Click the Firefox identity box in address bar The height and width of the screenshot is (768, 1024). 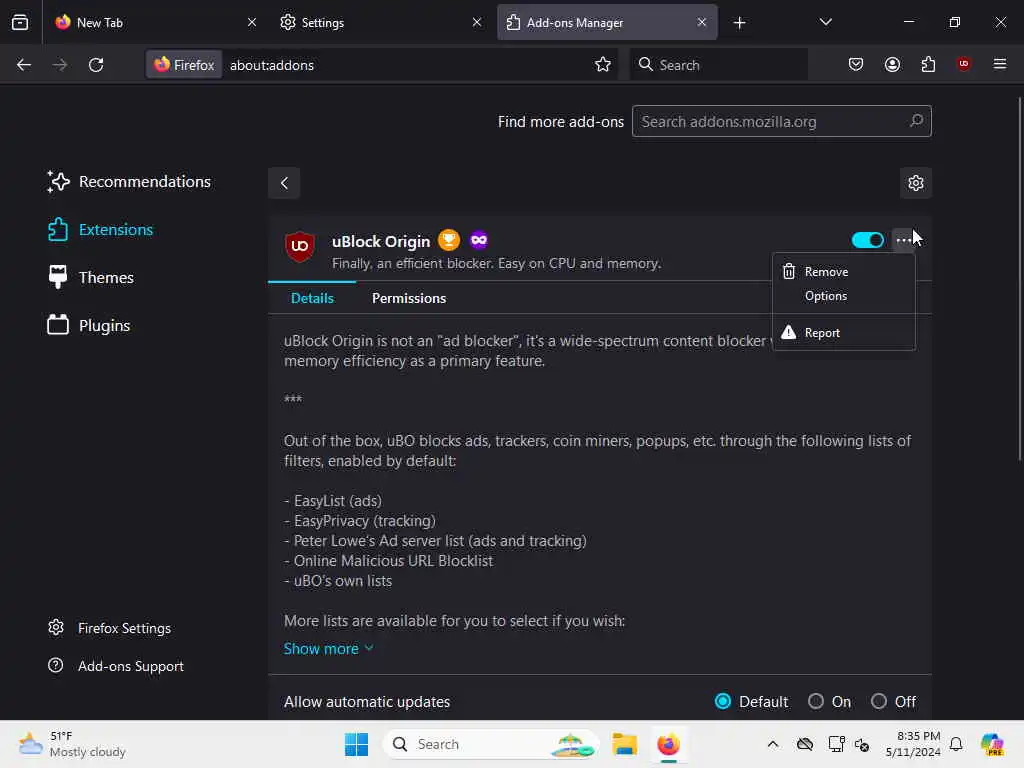(x=184, y=65)
